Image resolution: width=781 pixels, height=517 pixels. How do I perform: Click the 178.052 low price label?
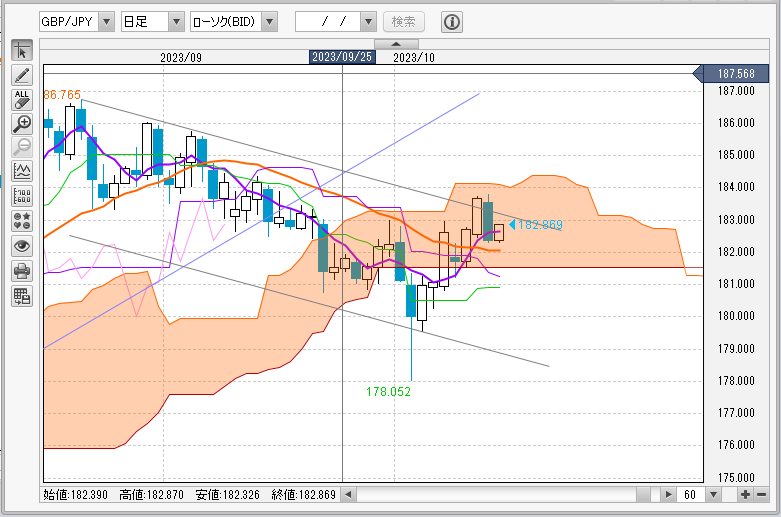389,392
